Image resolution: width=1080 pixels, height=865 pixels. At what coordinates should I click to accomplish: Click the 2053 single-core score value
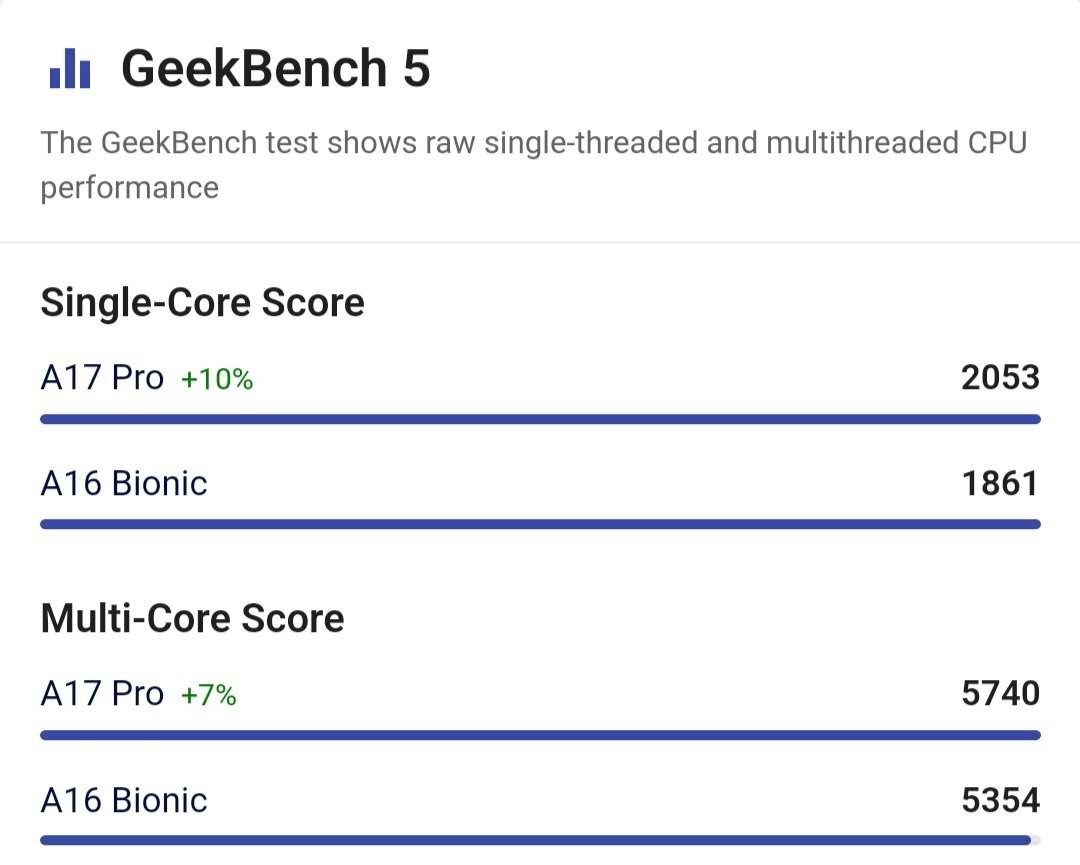1000,377
